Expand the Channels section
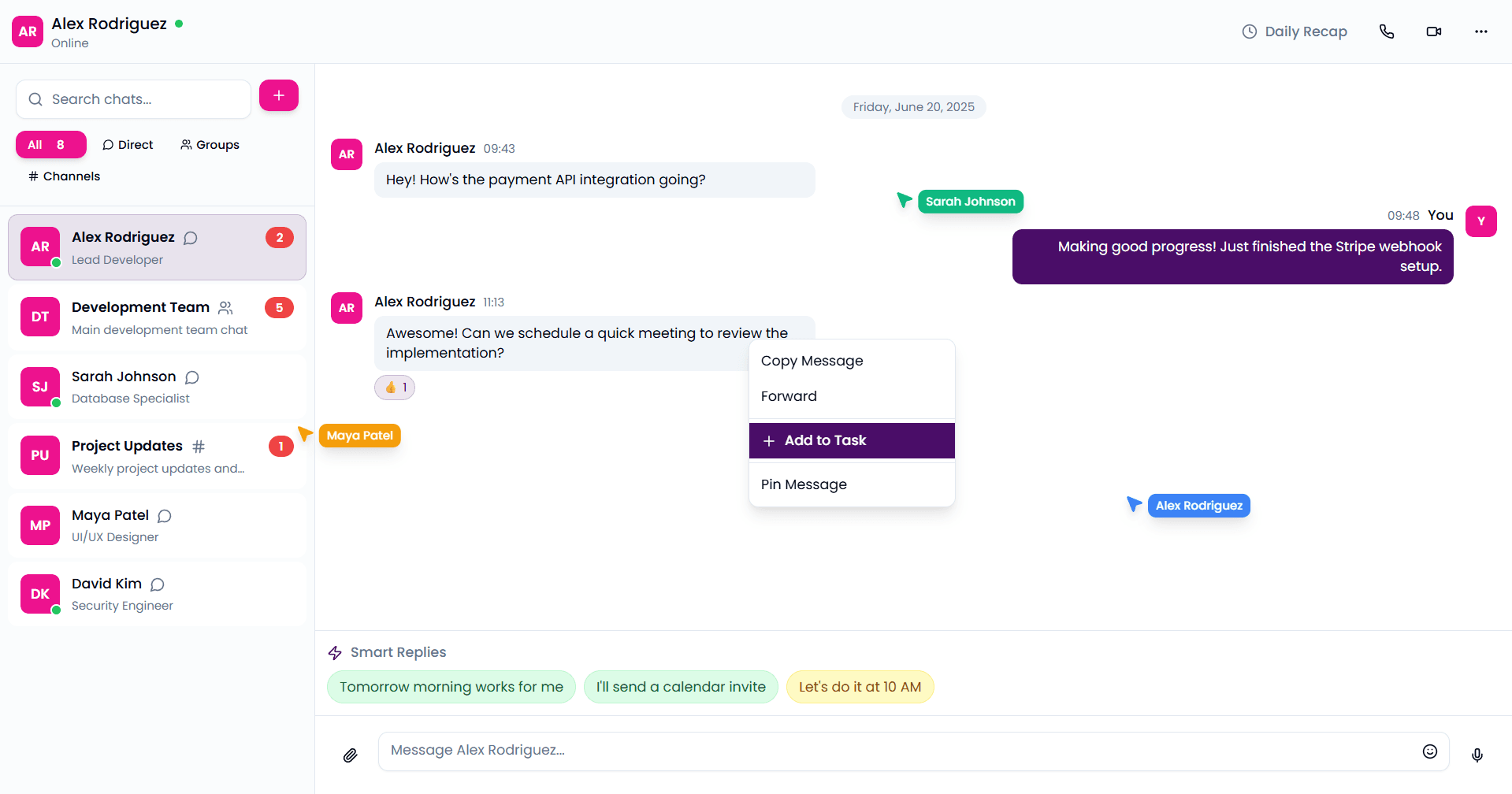 pos(63,176)
